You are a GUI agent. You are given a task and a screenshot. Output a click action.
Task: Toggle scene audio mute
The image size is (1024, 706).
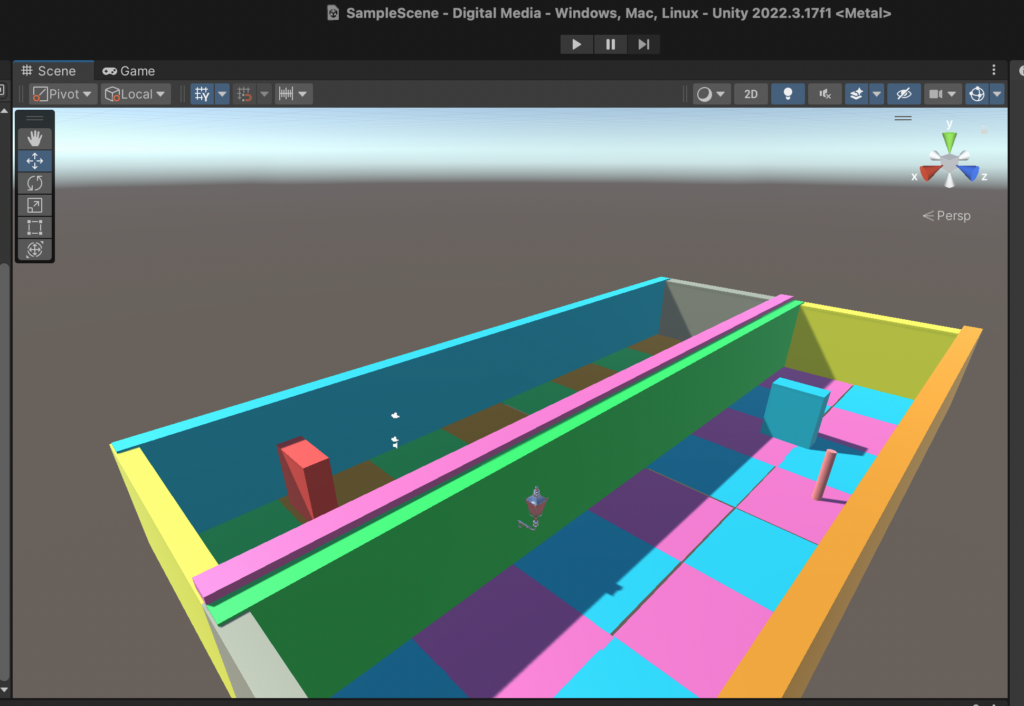coord(824,94)
